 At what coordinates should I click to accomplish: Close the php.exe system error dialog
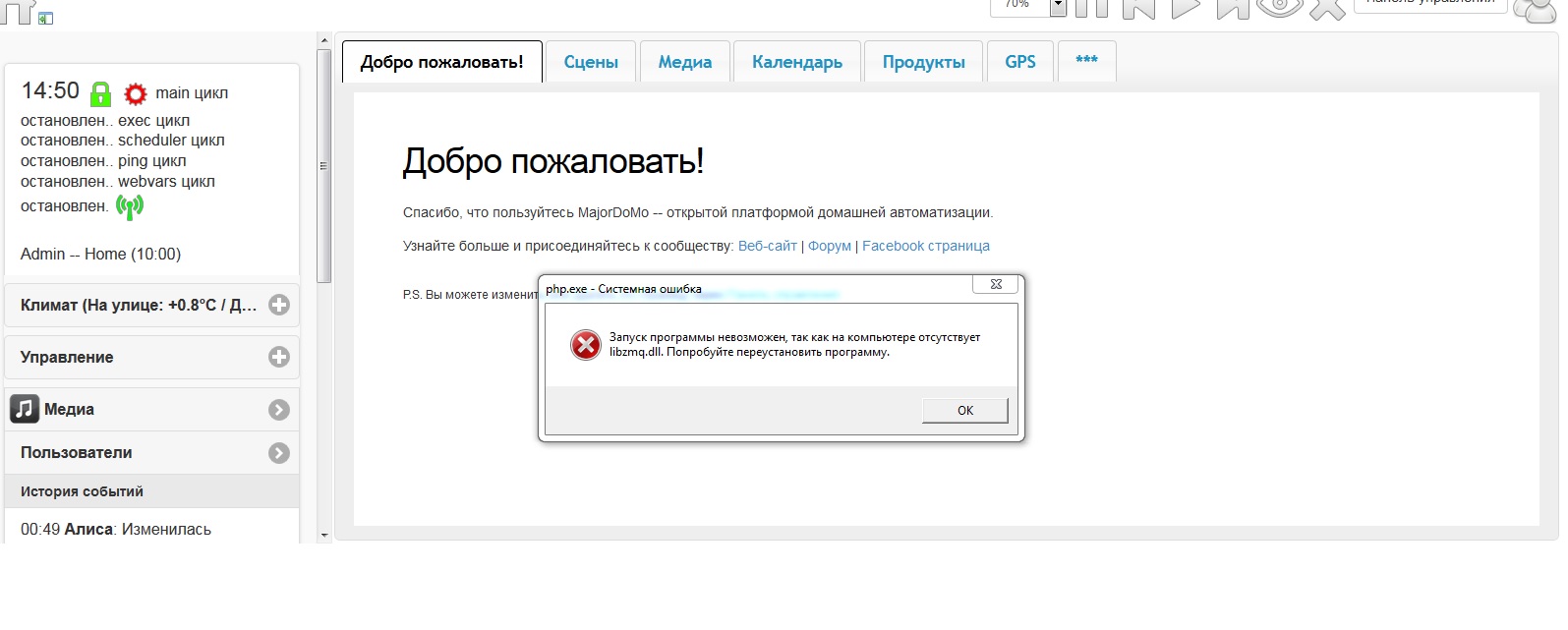tap(996, 284)
